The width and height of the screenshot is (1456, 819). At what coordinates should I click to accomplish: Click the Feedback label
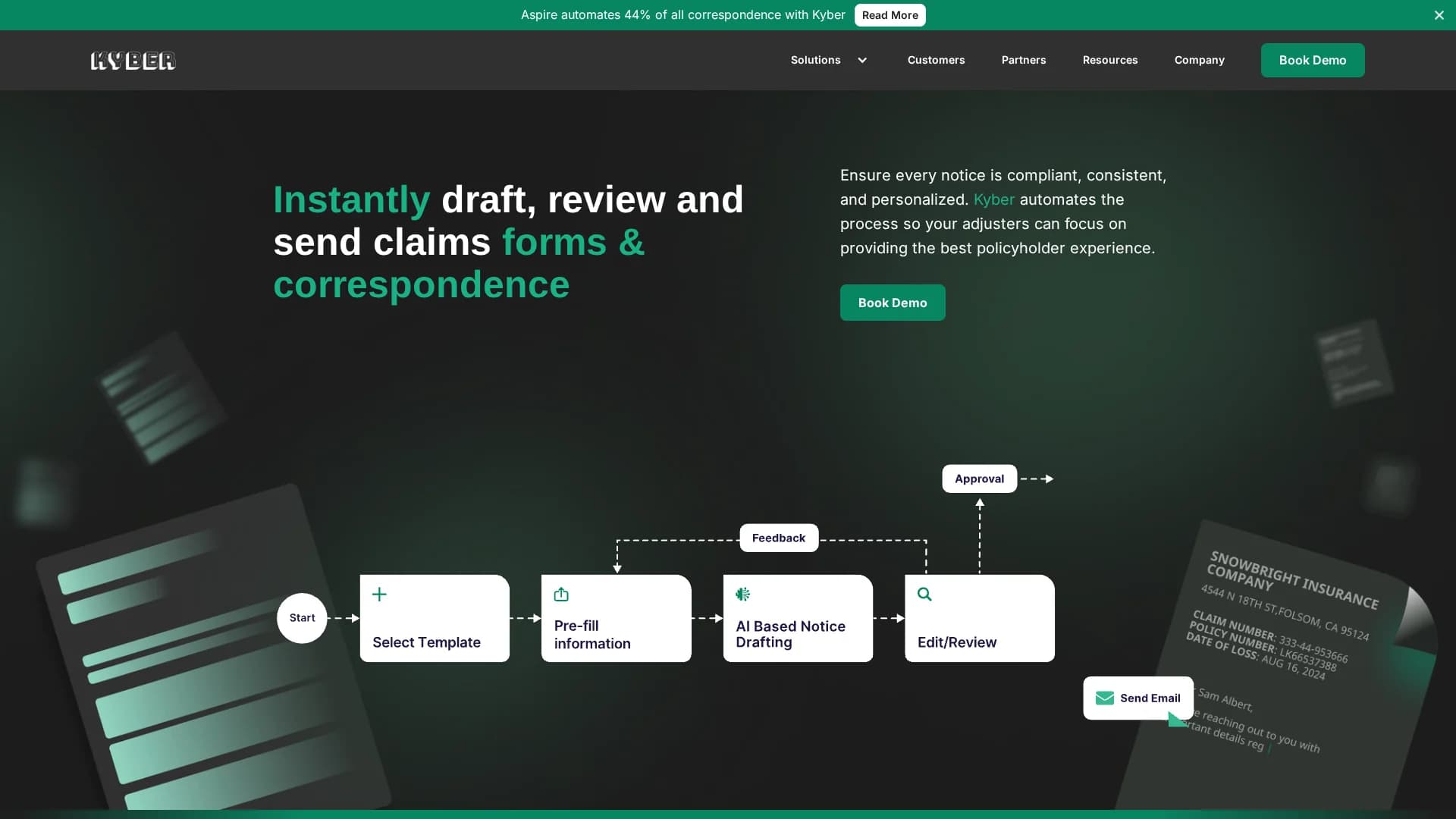click(778, 538)
